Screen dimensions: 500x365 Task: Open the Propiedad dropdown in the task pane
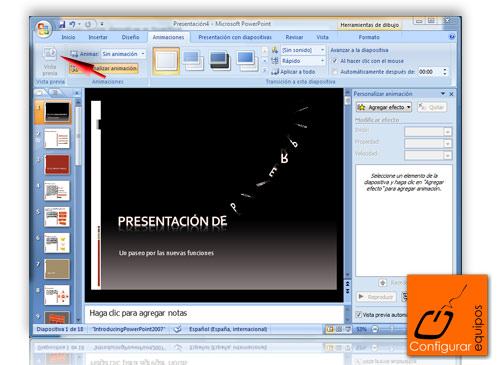(x=428, y=144)
